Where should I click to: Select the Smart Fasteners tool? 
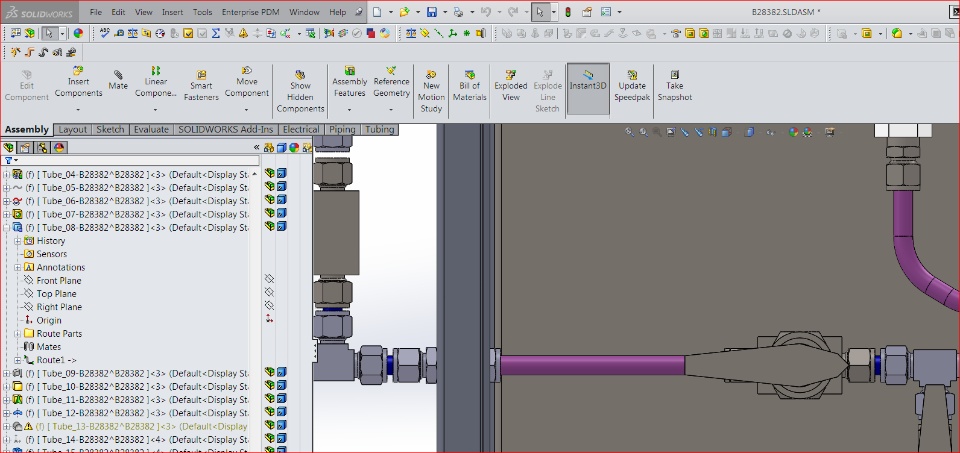[201, 84]
